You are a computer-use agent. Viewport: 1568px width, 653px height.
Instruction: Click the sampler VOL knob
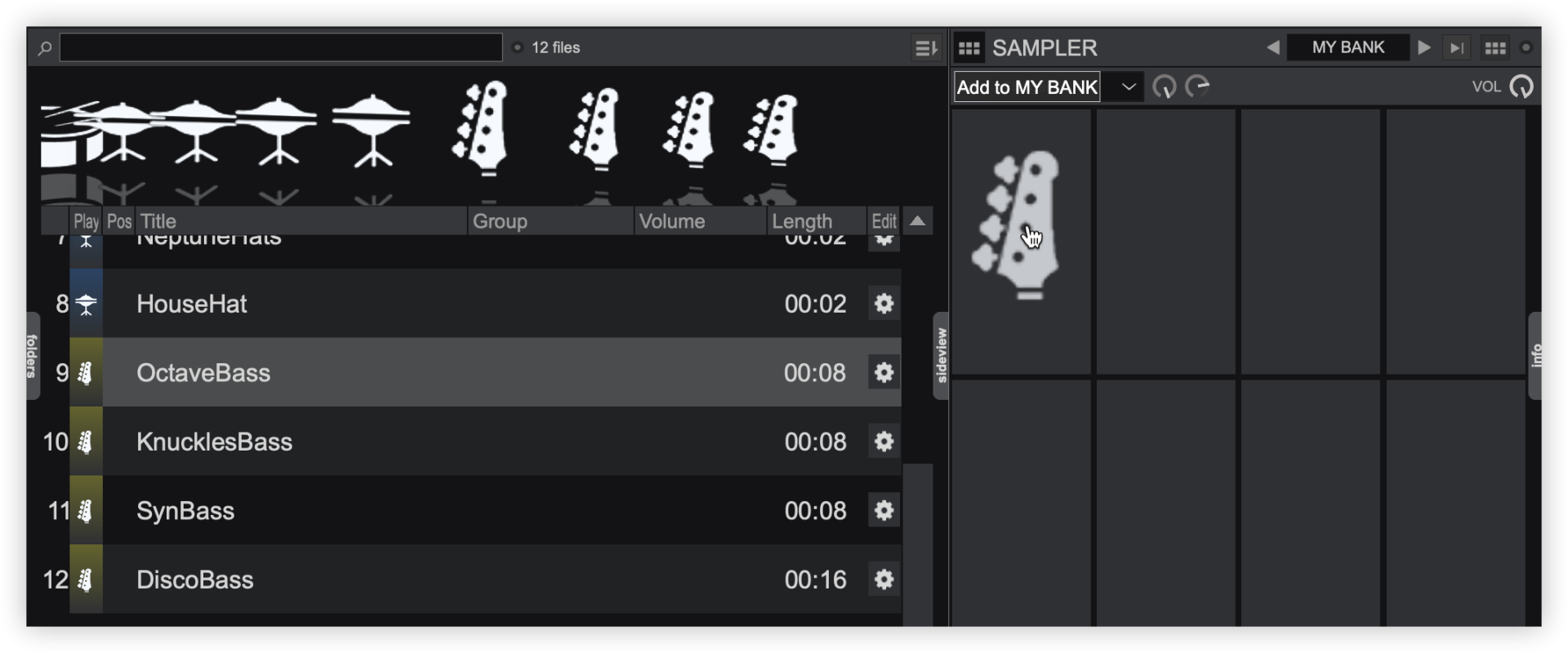pos(1521,87)
